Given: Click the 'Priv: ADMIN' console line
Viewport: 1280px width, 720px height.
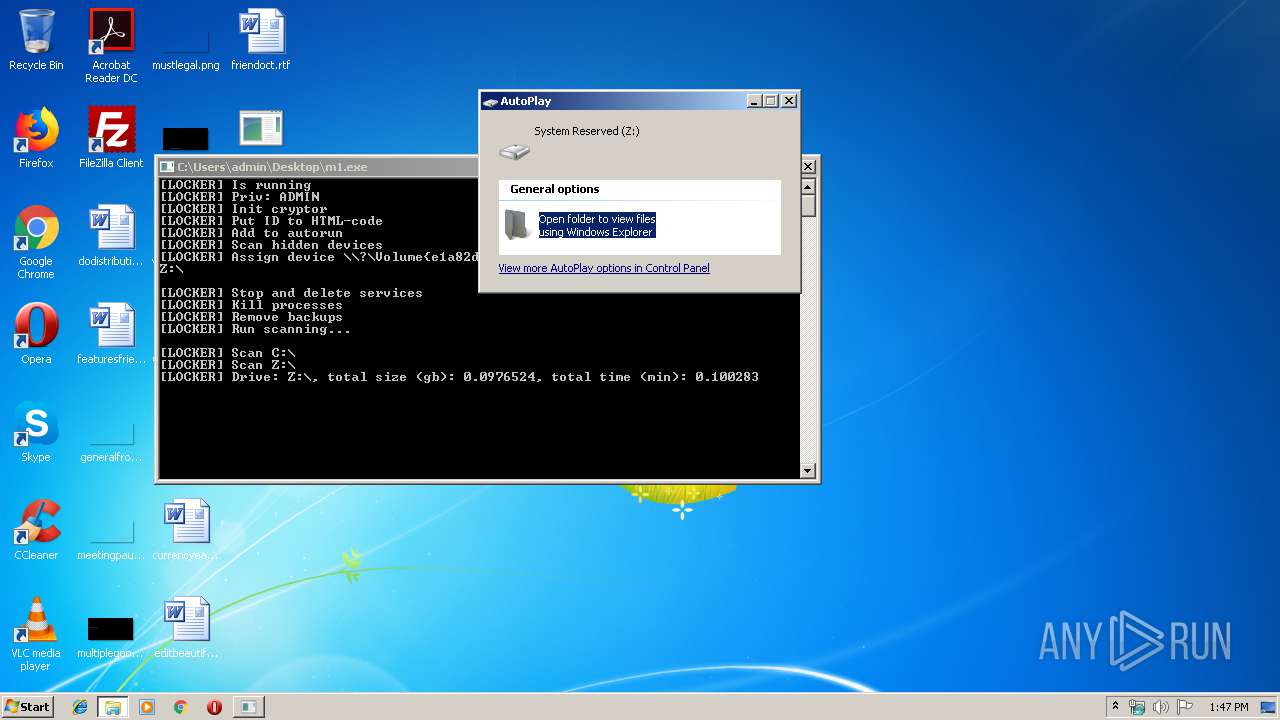Looking at the screenshot, I should click(x=239, y=197).
